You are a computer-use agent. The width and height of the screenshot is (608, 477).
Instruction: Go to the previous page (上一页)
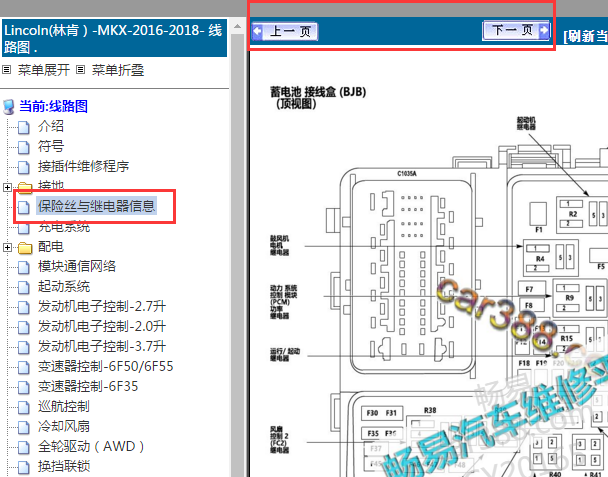285,31
